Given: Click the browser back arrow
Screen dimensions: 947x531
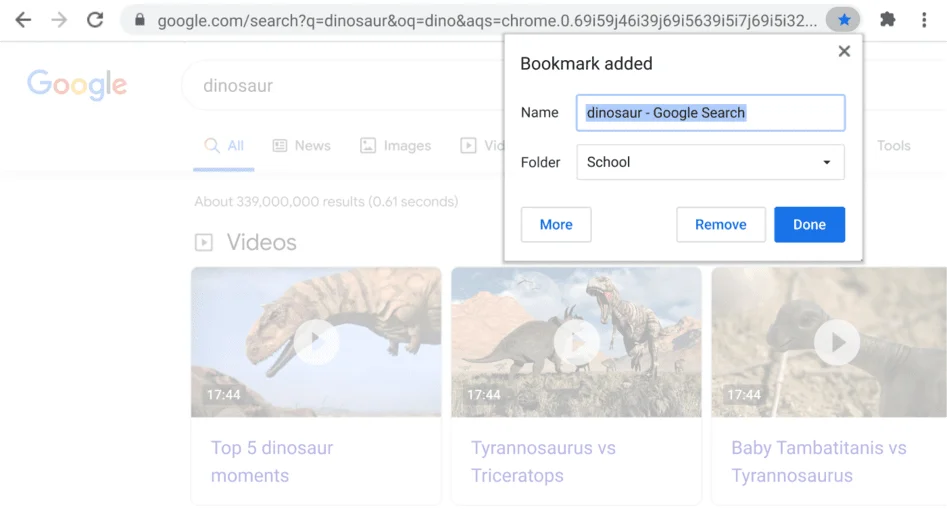Looking at the screenshot, I should coord(22,20).
